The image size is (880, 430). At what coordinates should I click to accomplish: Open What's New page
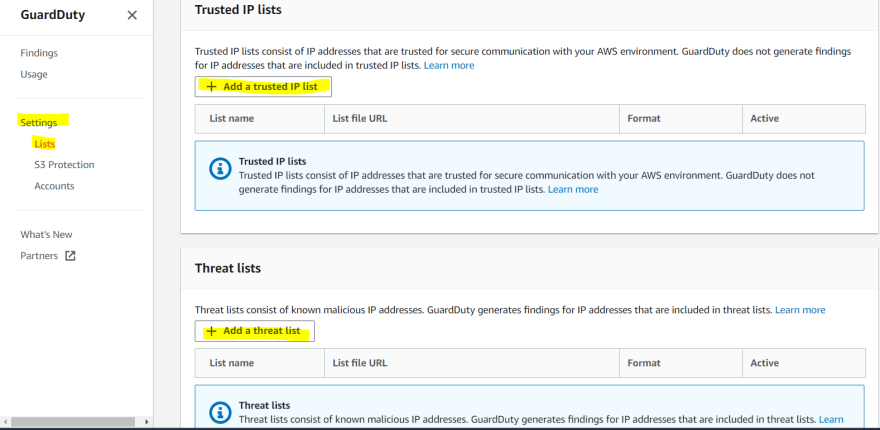tap(47, 235)
